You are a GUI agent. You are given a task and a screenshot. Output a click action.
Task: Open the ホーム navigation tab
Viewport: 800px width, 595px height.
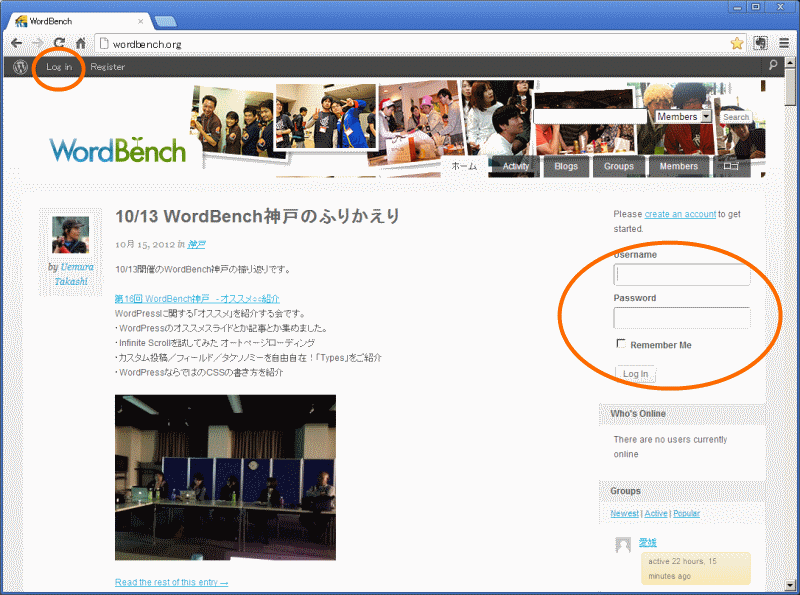(464, 166)
